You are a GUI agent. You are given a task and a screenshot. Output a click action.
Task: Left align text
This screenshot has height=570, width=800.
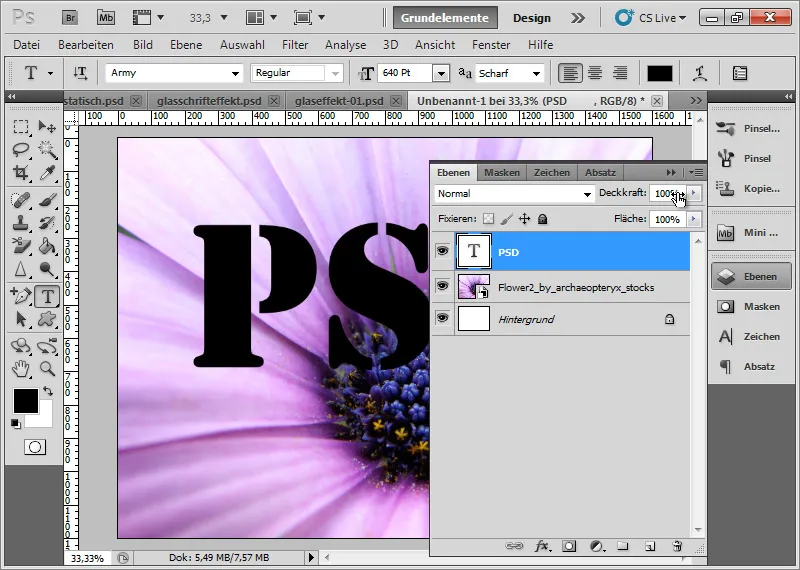569,73
